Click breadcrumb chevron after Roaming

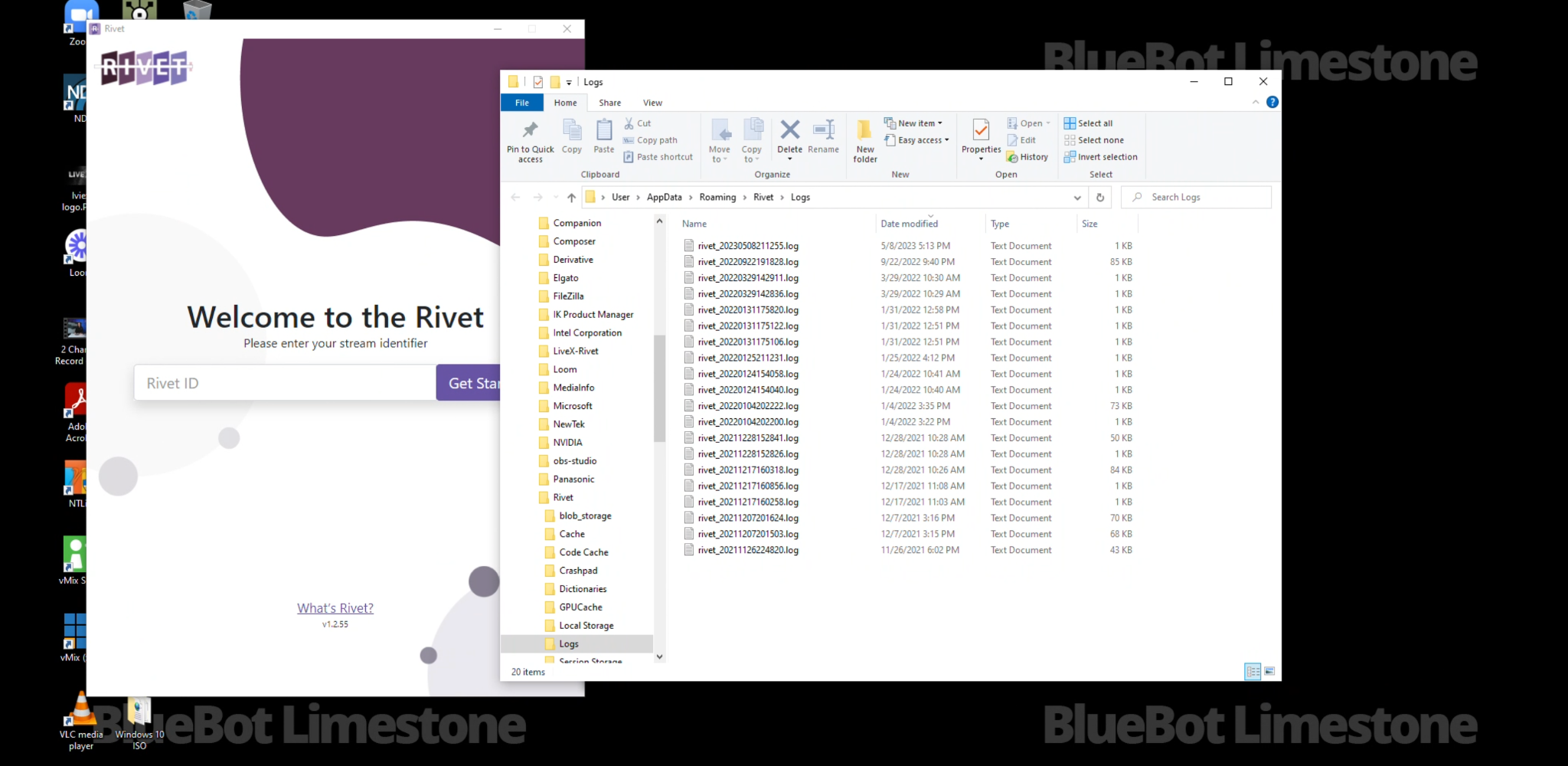744,198
